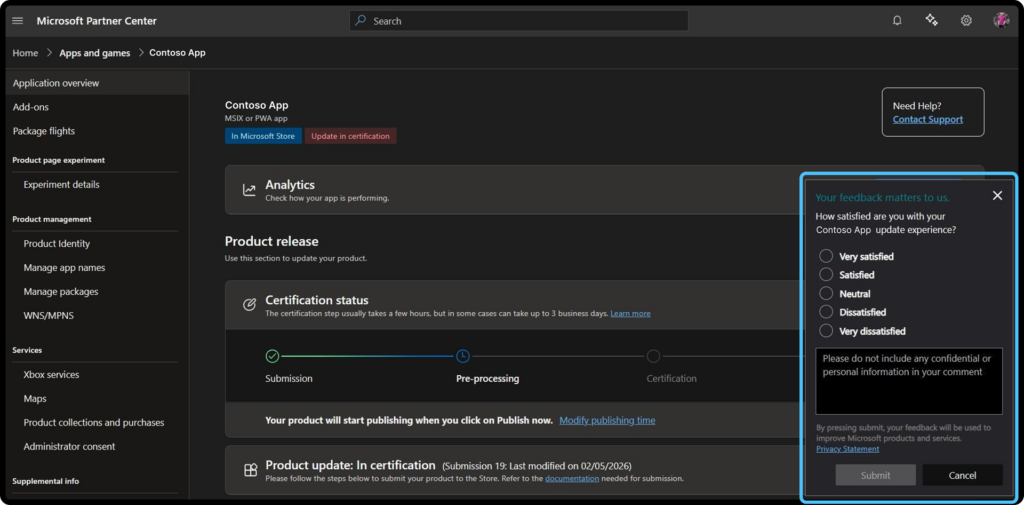Image resolution: width=1024 pixels, height=505 pixels.
Task: Click the Certification status badge icon
Action: (249, 305)
